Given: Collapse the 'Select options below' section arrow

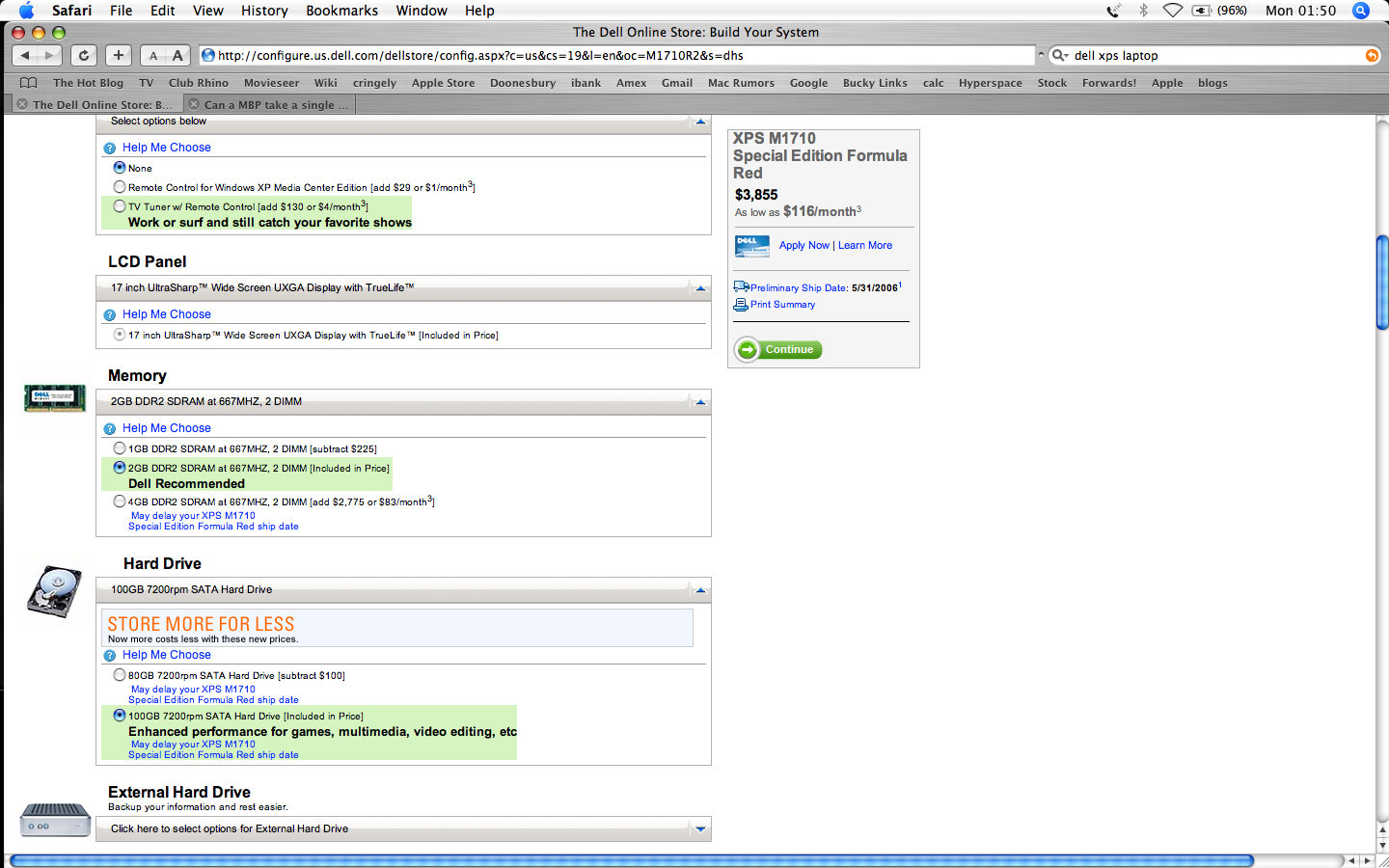Looking at the screenshot, I should click(x=701, y=122).
